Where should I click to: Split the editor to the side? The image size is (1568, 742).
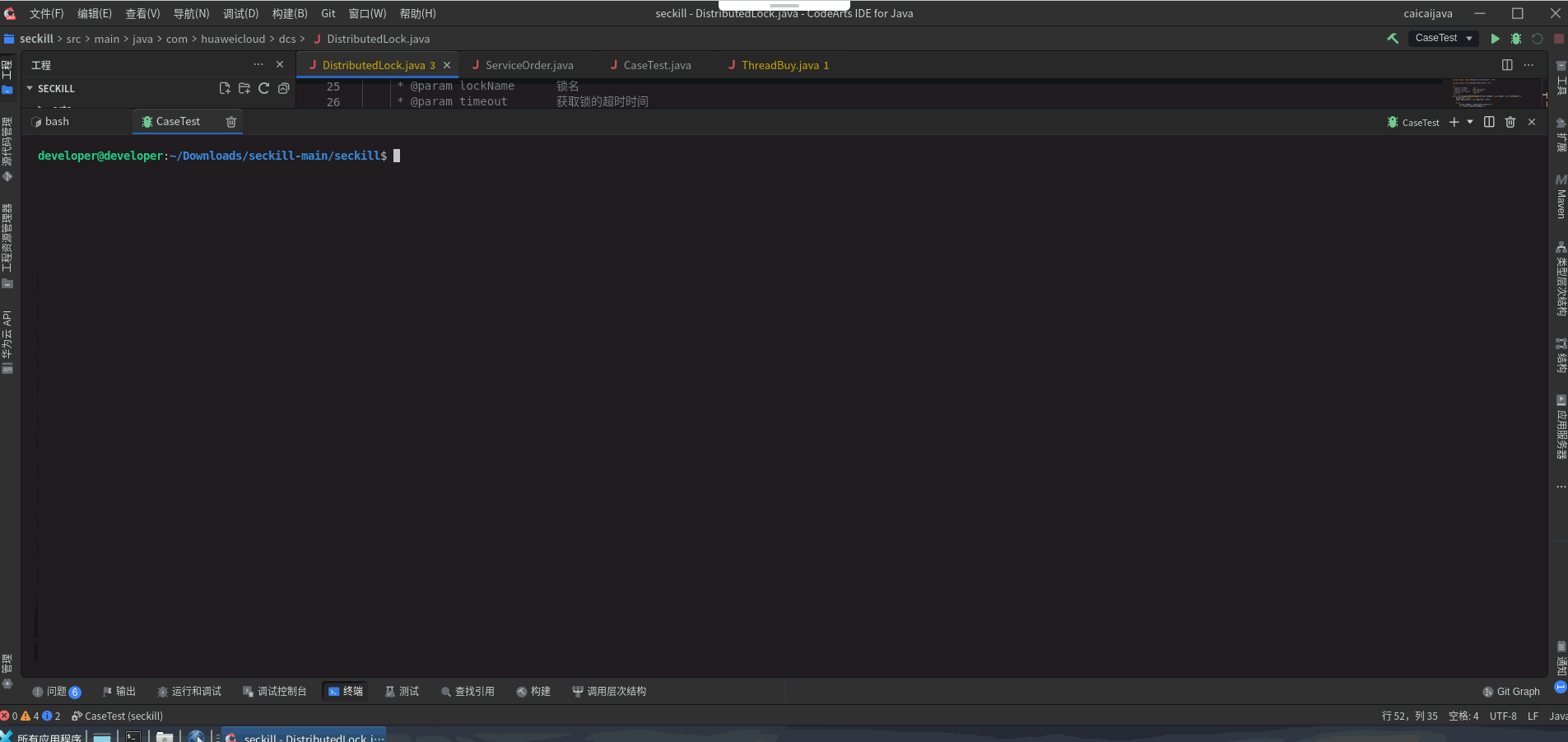[1507, 65]
